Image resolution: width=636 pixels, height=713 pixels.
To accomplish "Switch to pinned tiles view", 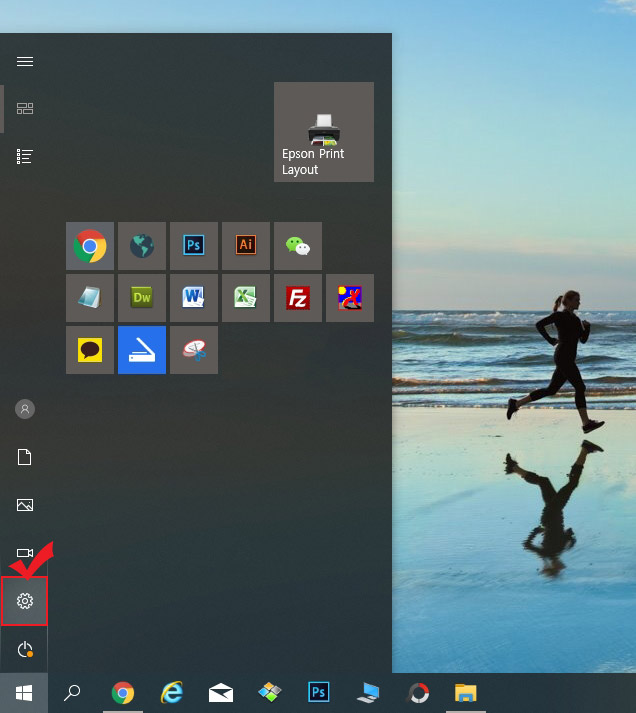I will coord(25,109).
